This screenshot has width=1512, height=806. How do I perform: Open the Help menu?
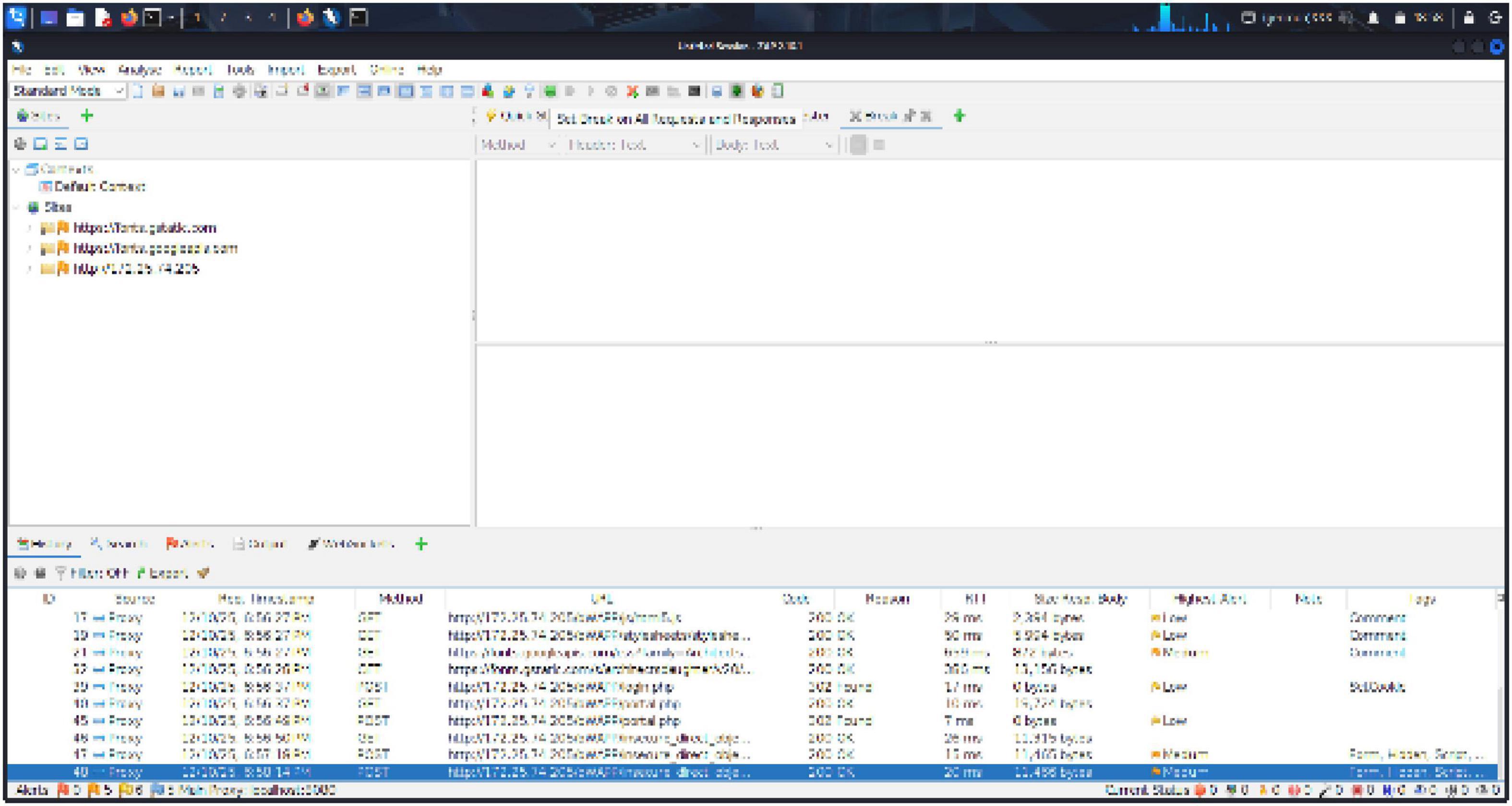[x=429, y=70]
